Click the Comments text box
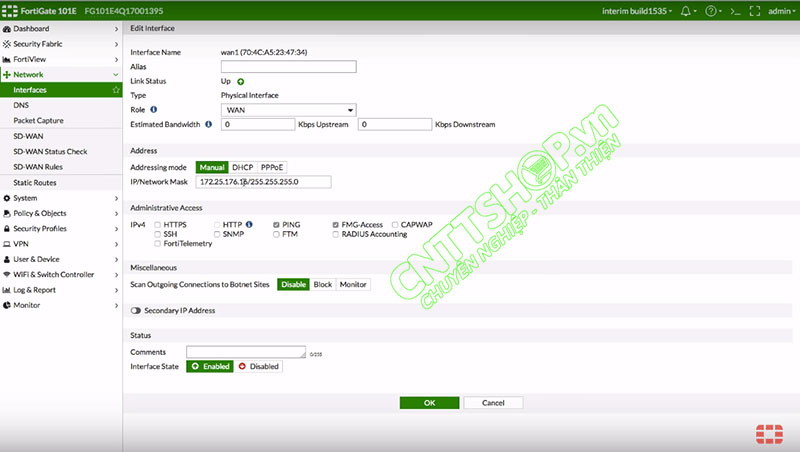The width and height of the screenshot is (800, 452). (246, 352)
